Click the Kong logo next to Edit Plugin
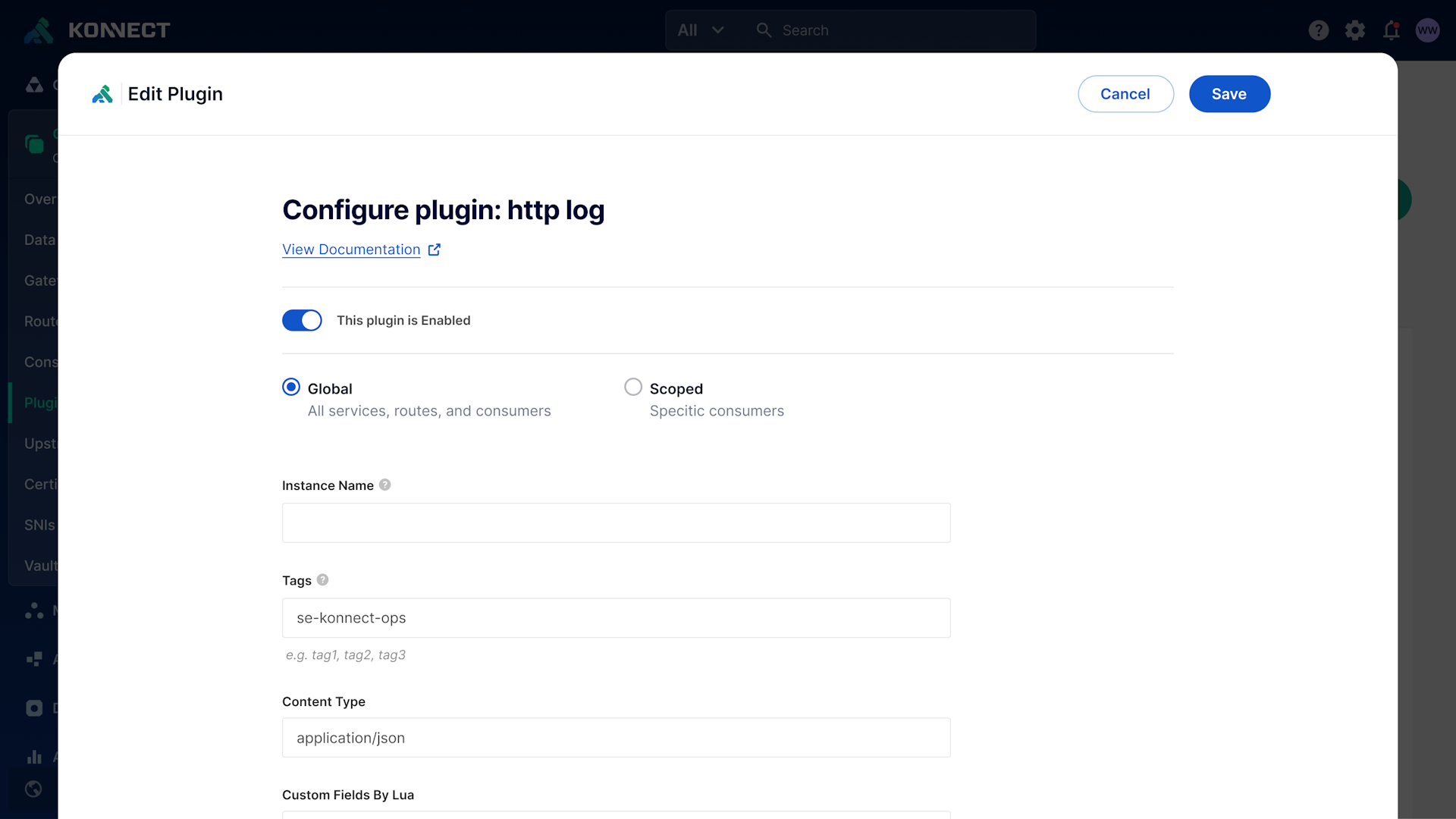This screenshot has width=1456, height=819. (103, 94)
